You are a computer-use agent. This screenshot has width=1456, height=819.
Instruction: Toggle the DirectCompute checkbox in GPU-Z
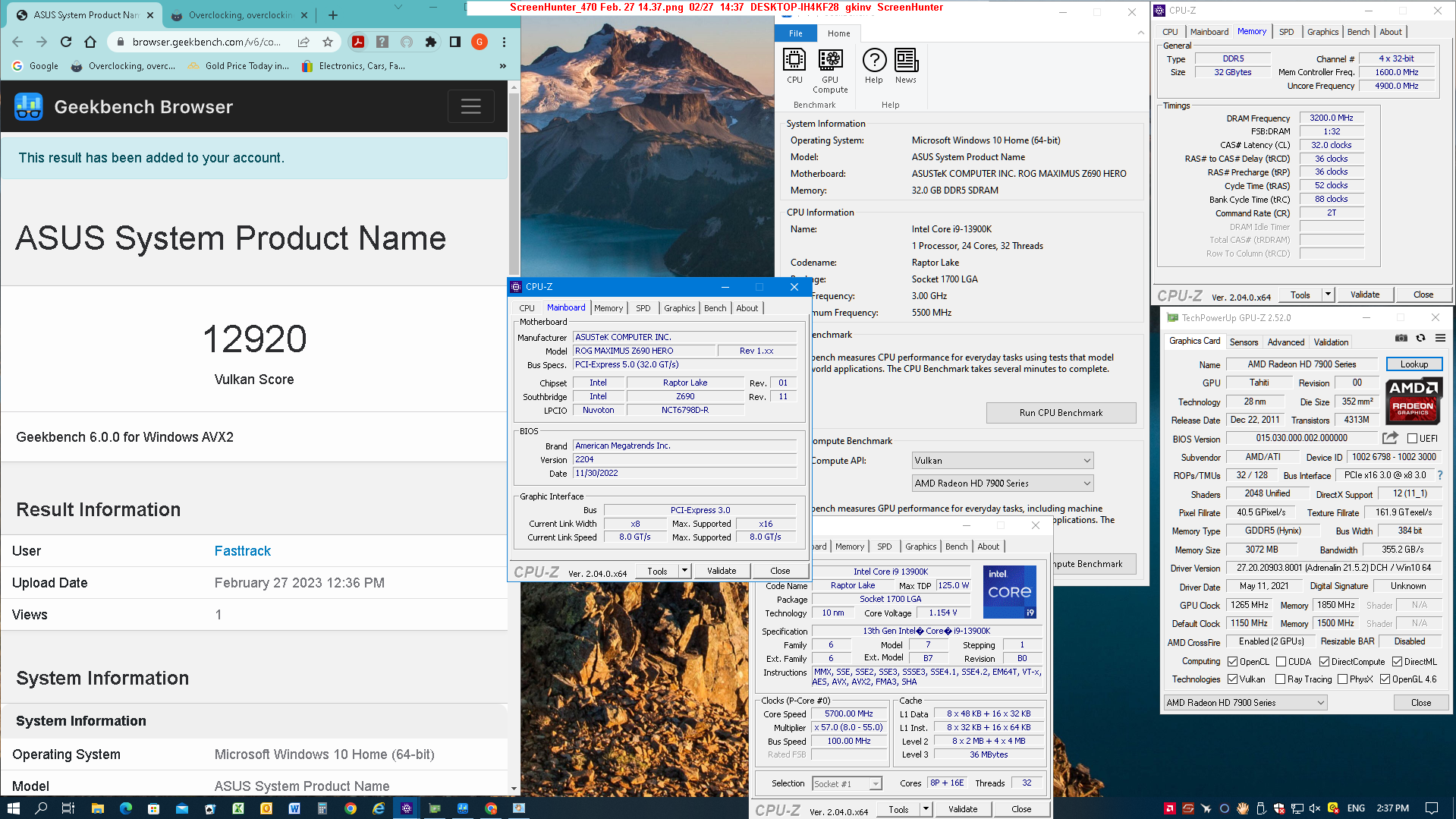click(1324, 661)
